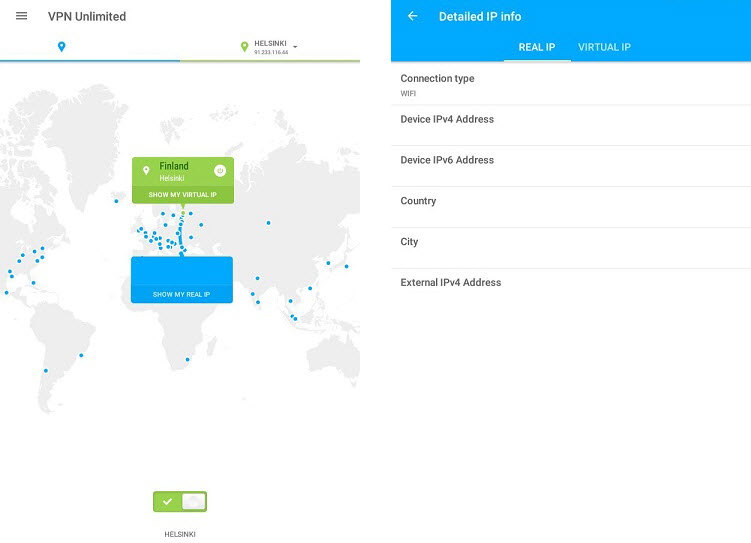Screen dimensions: 751x543
Task: Open the hamburger menu in VPN Unlimited
Action: click(x=22, y=16)
